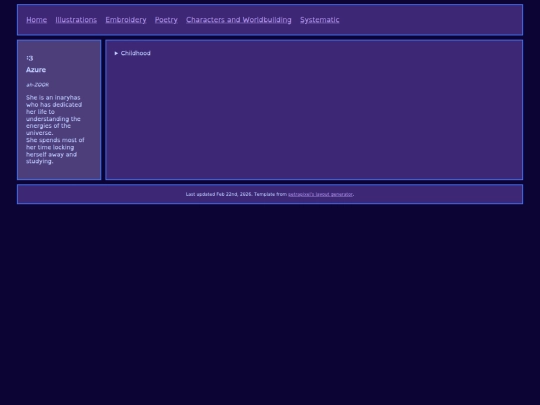Click the 'She spends most of her time' sentence

(x=55, y=151)
